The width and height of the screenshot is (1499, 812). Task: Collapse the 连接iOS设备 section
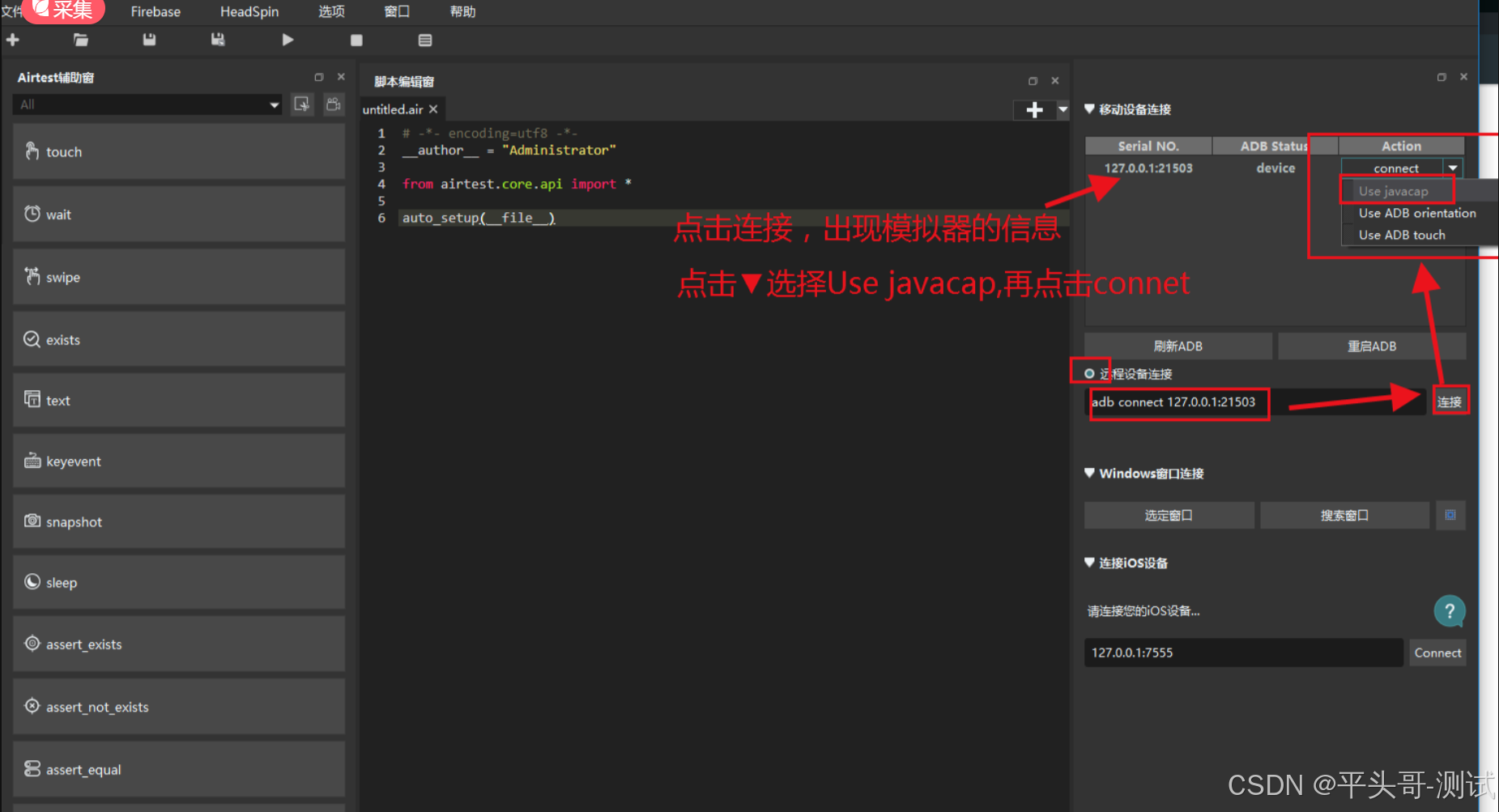click(x=1089, y=563)
